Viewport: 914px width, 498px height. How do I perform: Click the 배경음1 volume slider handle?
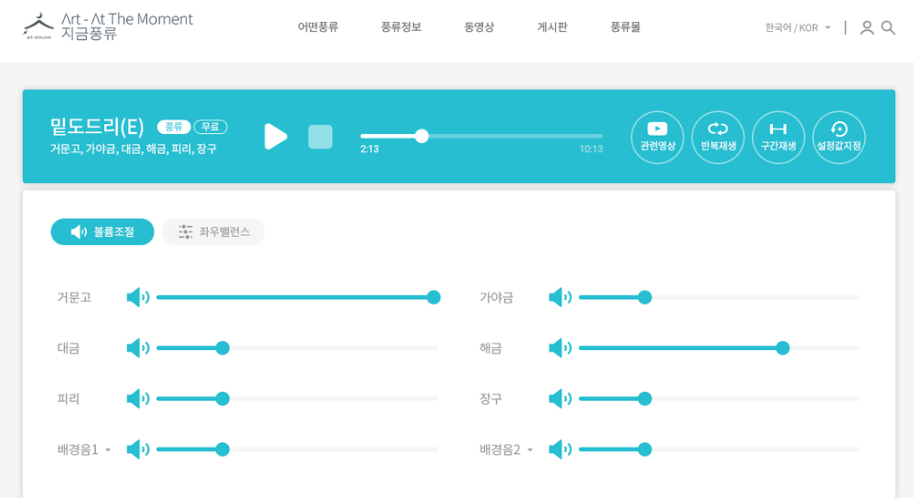pyautogui.click(x=222, y=450)
